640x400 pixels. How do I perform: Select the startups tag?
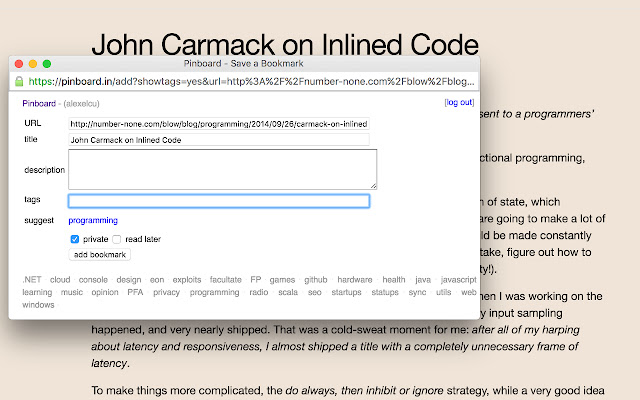pos(346,292)
